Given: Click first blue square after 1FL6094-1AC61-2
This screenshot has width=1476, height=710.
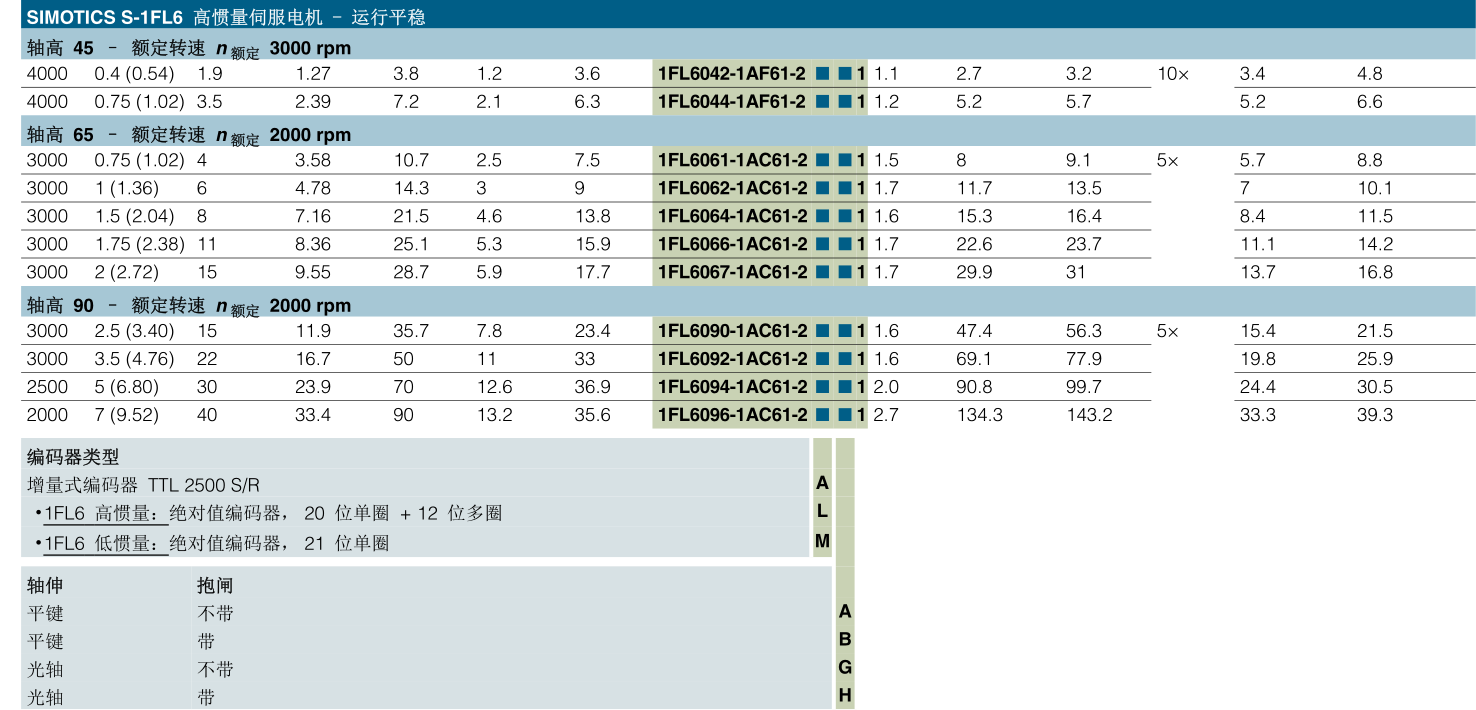Looking at the screenshot, I should tap(822, 388).
